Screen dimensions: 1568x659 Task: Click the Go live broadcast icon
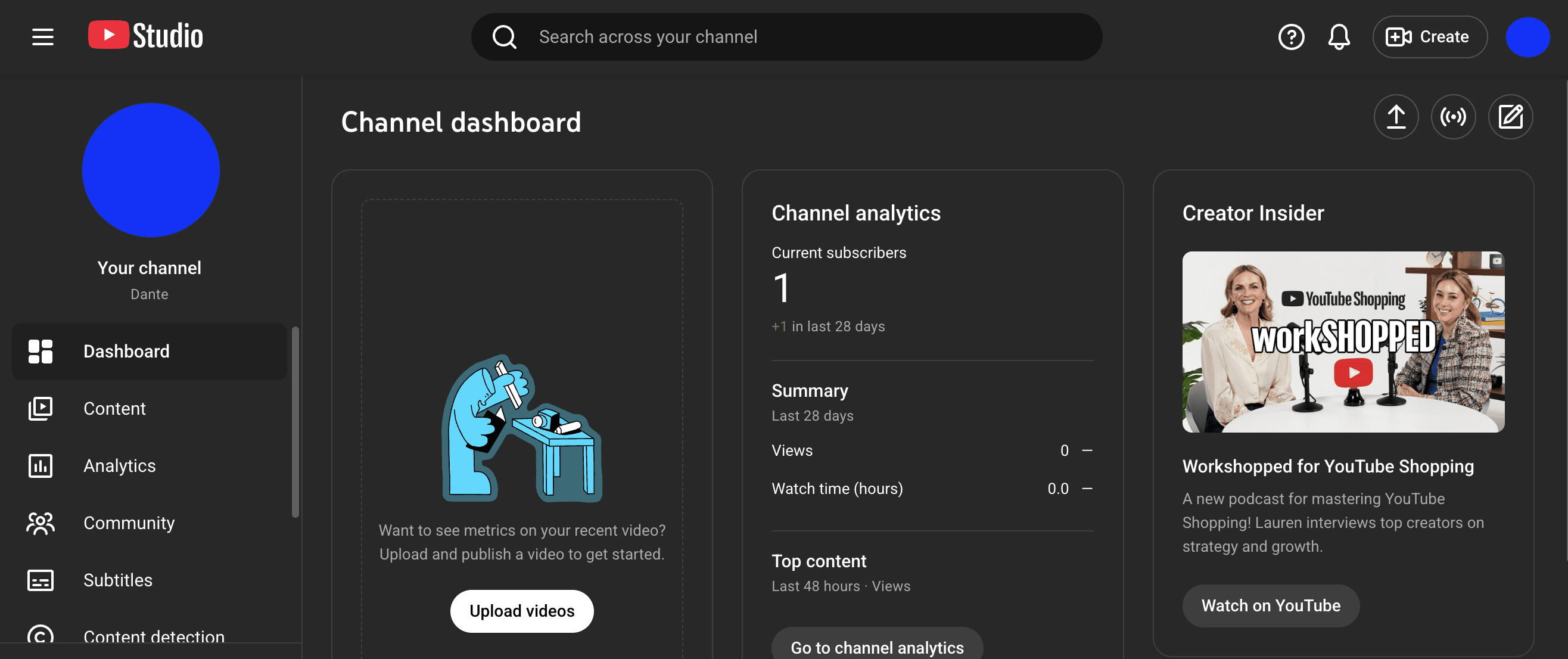click(1453, 116)
